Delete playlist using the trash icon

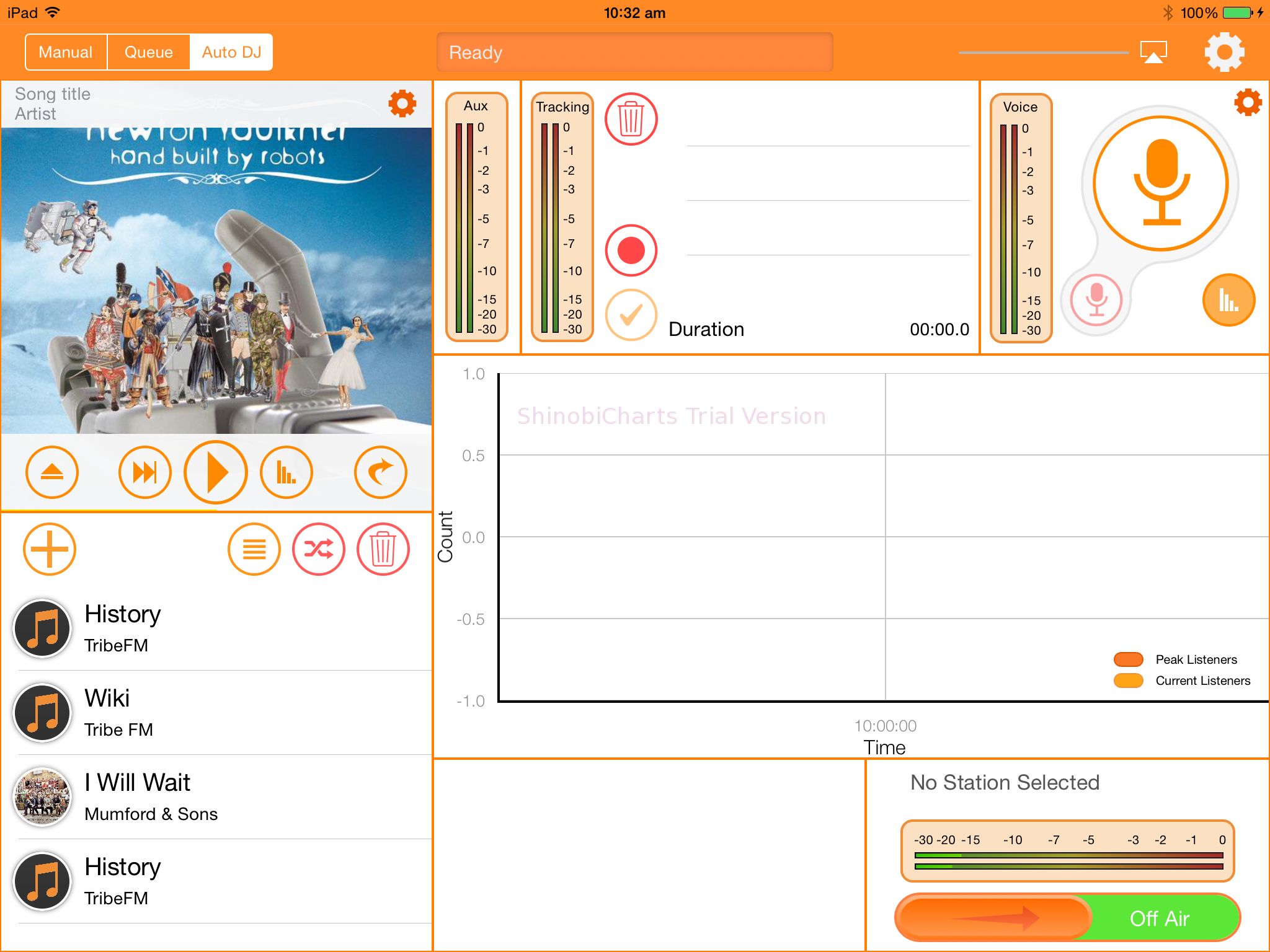click(383, 549)
